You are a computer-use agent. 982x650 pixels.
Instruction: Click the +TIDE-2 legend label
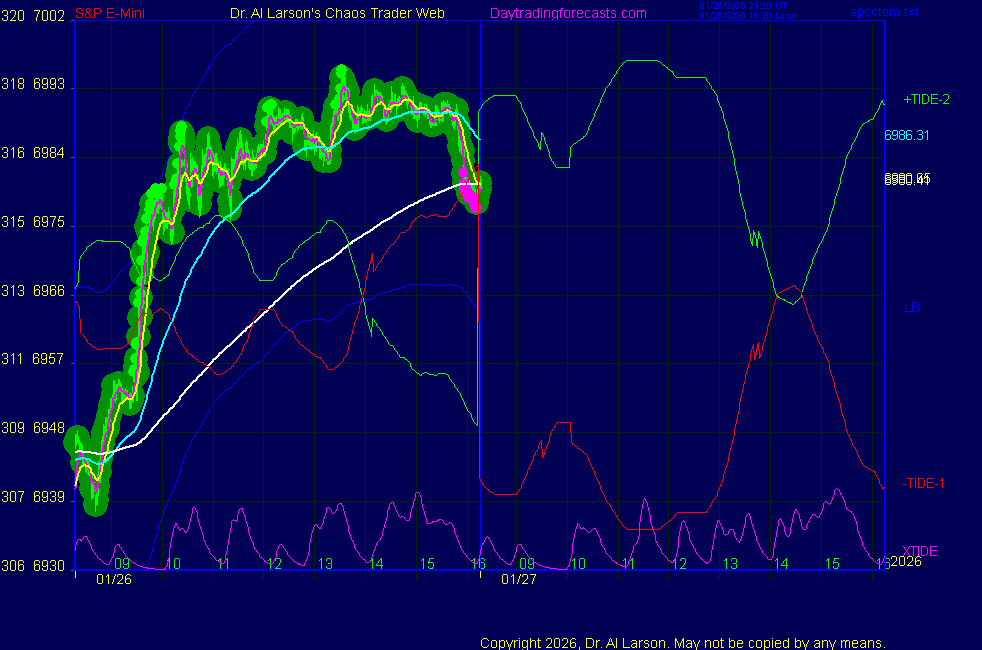coord(926,100)
